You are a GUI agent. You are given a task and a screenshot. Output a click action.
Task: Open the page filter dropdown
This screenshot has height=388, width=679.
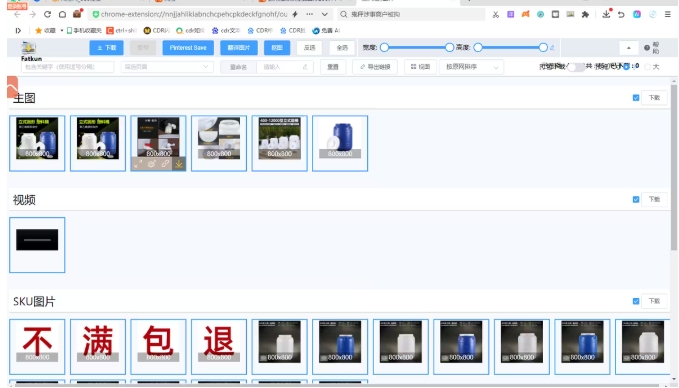pos(167,67)
